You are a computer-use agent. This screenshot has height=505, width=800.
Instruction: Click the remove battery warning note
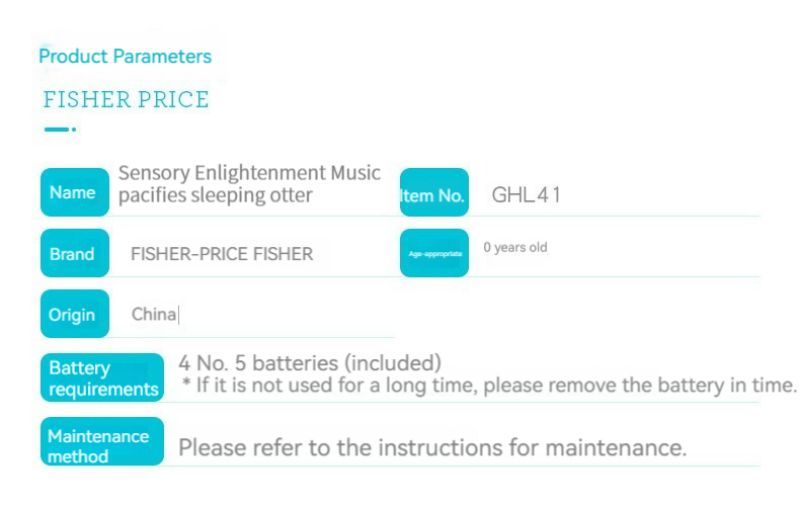pos(489,385)
